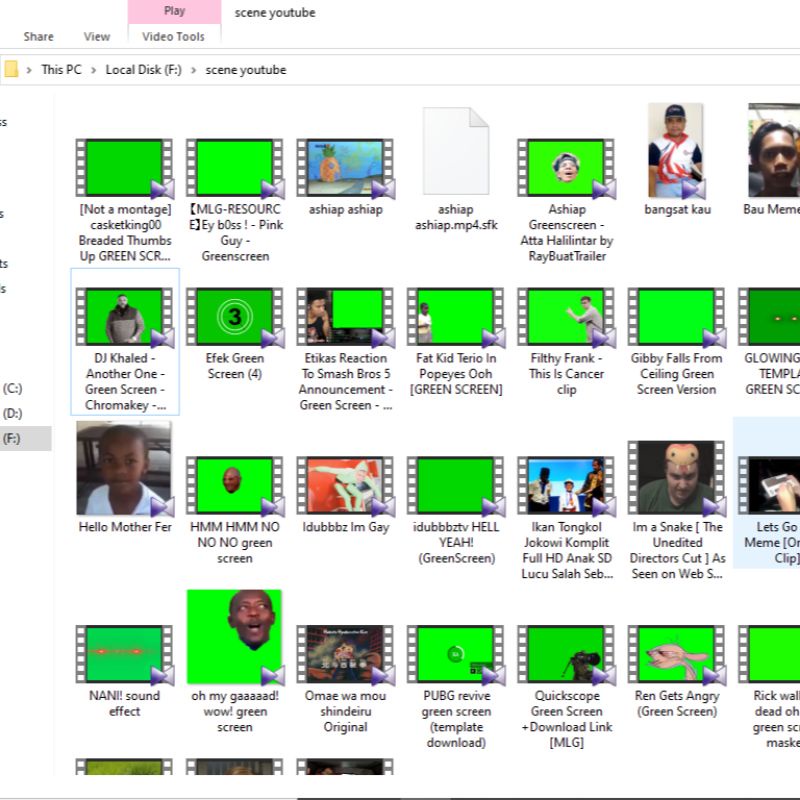
Task: Switch to the Video Tools tab
Action: [174, 37]
